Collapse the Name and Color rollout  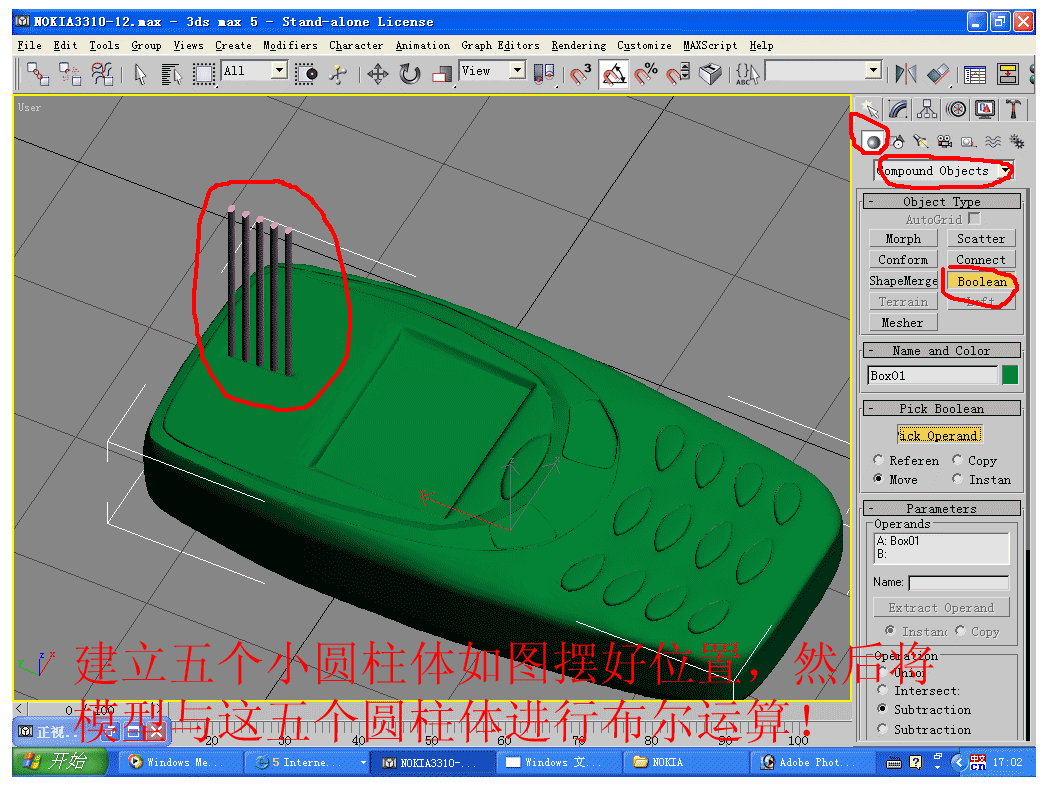click(941, 351)
